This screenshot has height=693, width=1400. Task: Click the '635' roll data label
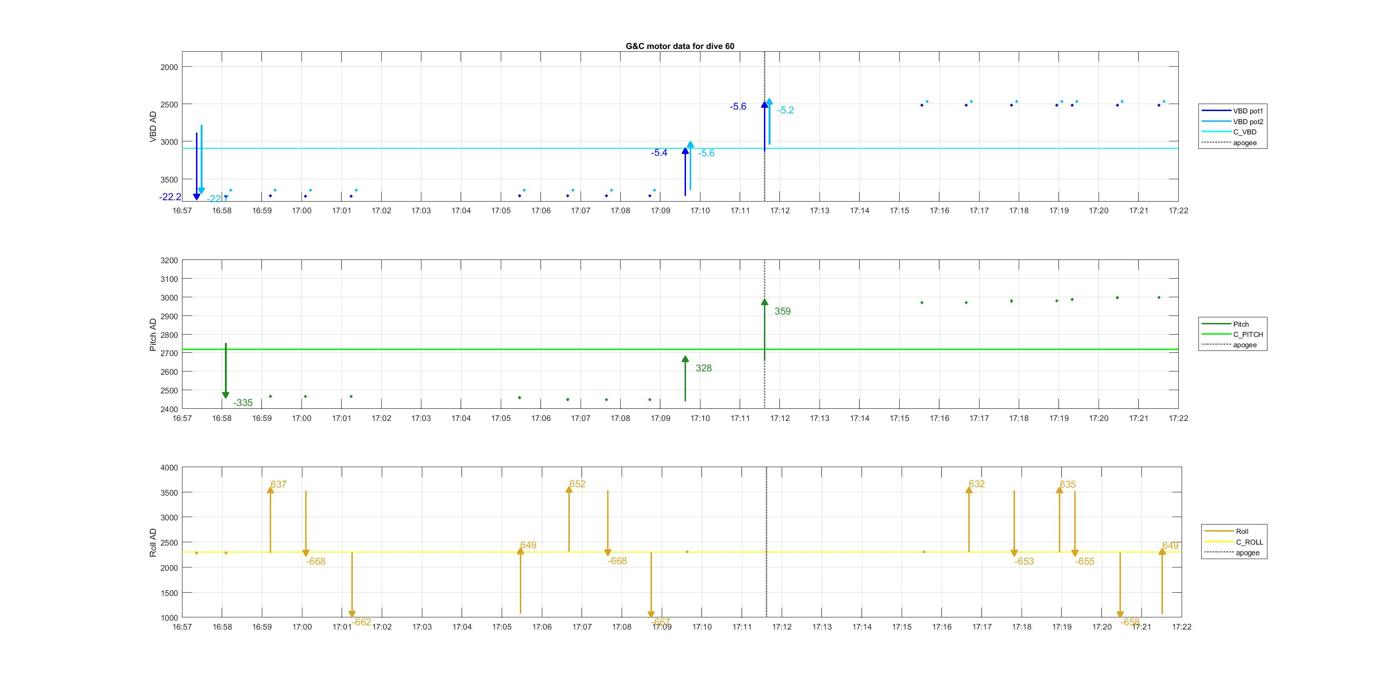1068,484
